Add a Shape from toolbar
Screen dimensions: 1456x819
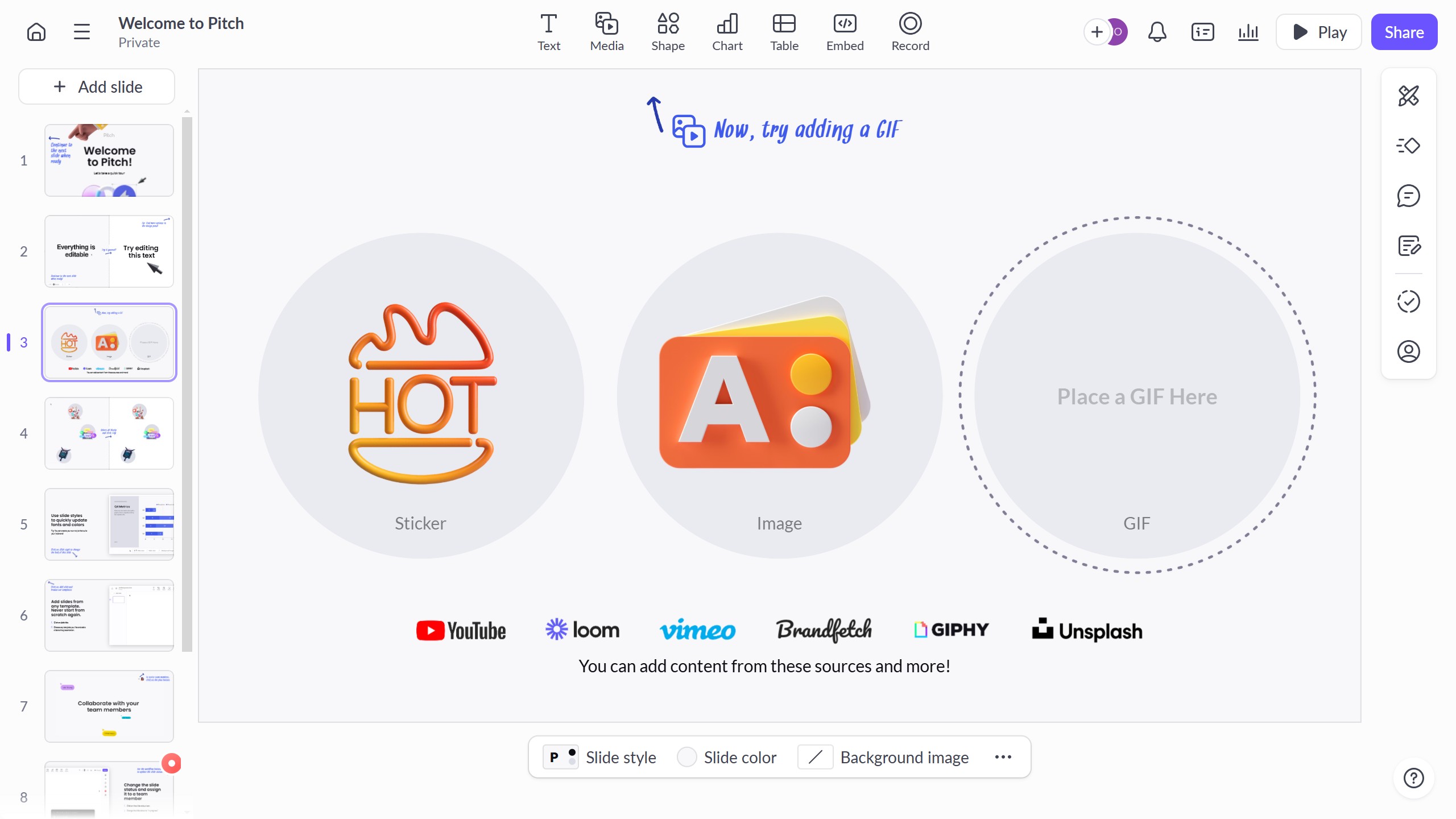[668, 32]
